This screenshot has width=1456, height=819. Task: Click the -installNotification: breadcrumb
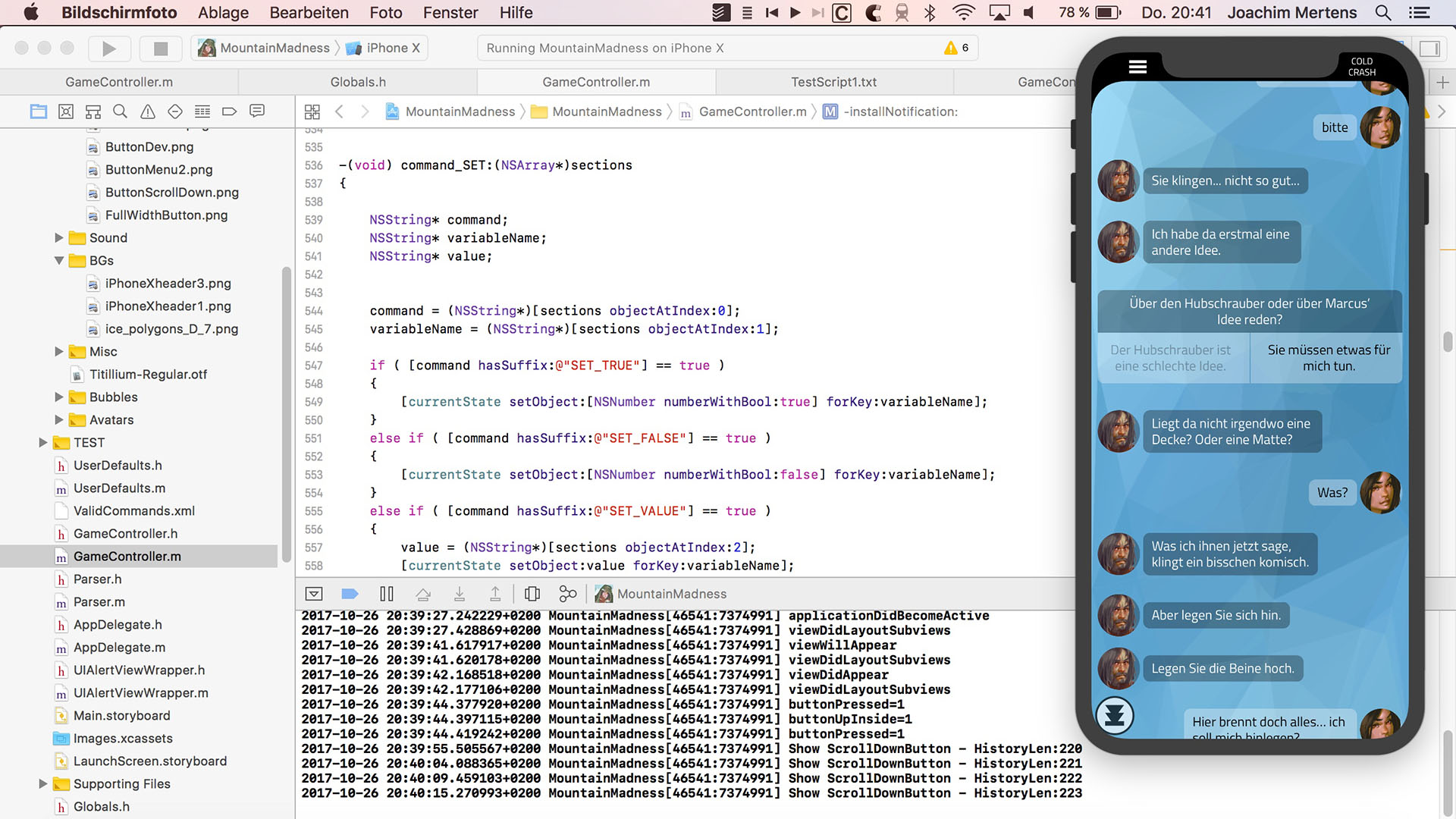pos(891,111)
